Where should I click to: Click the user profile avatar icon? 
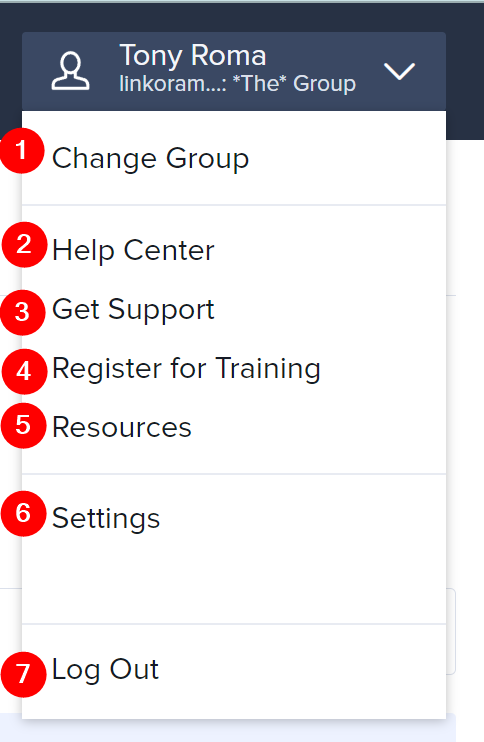pos(70,71)
